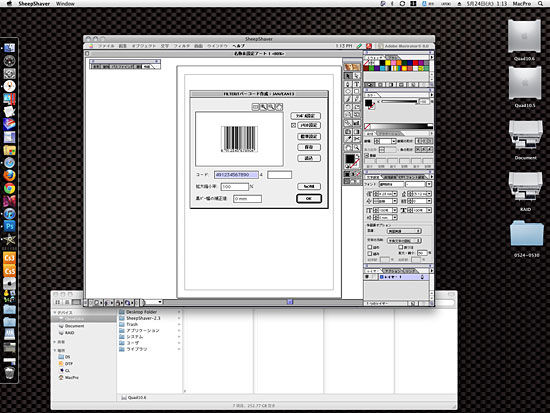Open the orange CS3 icon in Dock

click(9, 258)
